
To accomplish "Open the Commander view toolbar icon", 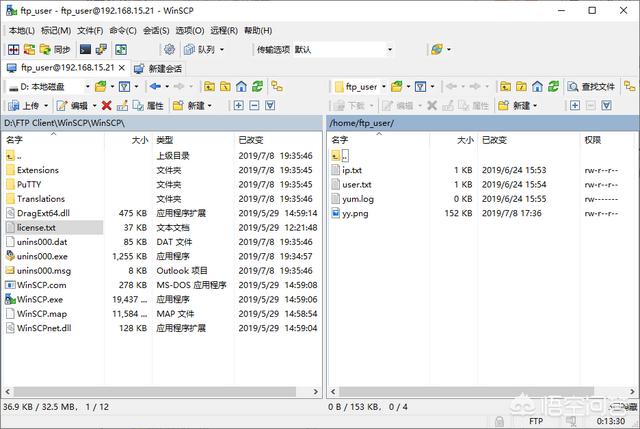I will tap(13, 49).
